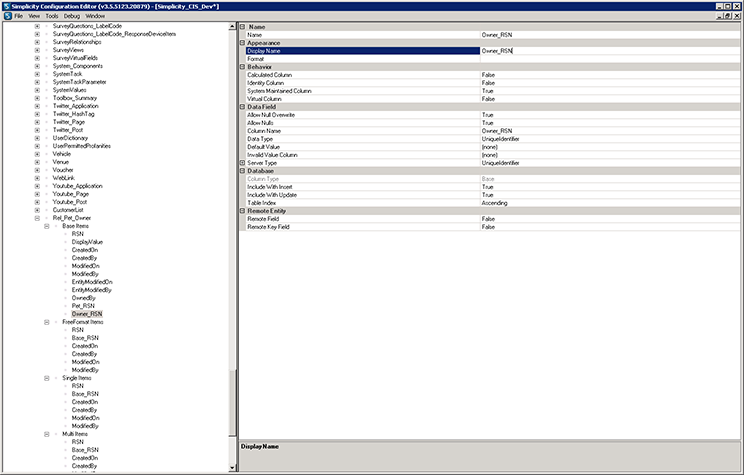Select the Default Value property row
The height and width of the screenshot is (475, 744).
493,147
